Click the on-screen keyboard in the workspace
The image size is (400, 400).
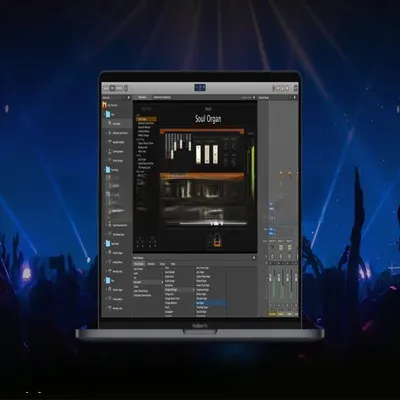point(213,223)
